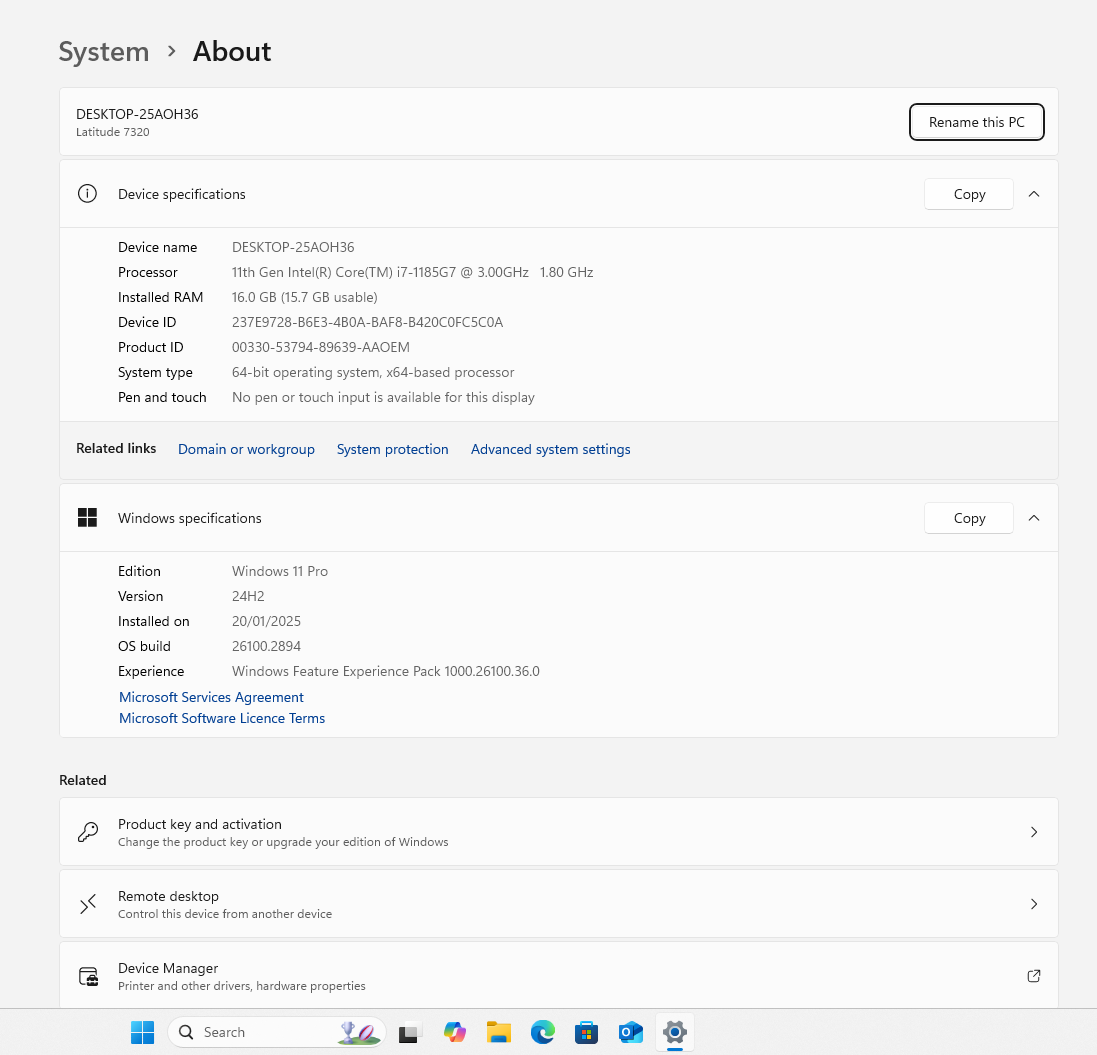1097x1055 pixels.
Task: Open Task View from the taskbar
Action: [x=409, y=1033]
